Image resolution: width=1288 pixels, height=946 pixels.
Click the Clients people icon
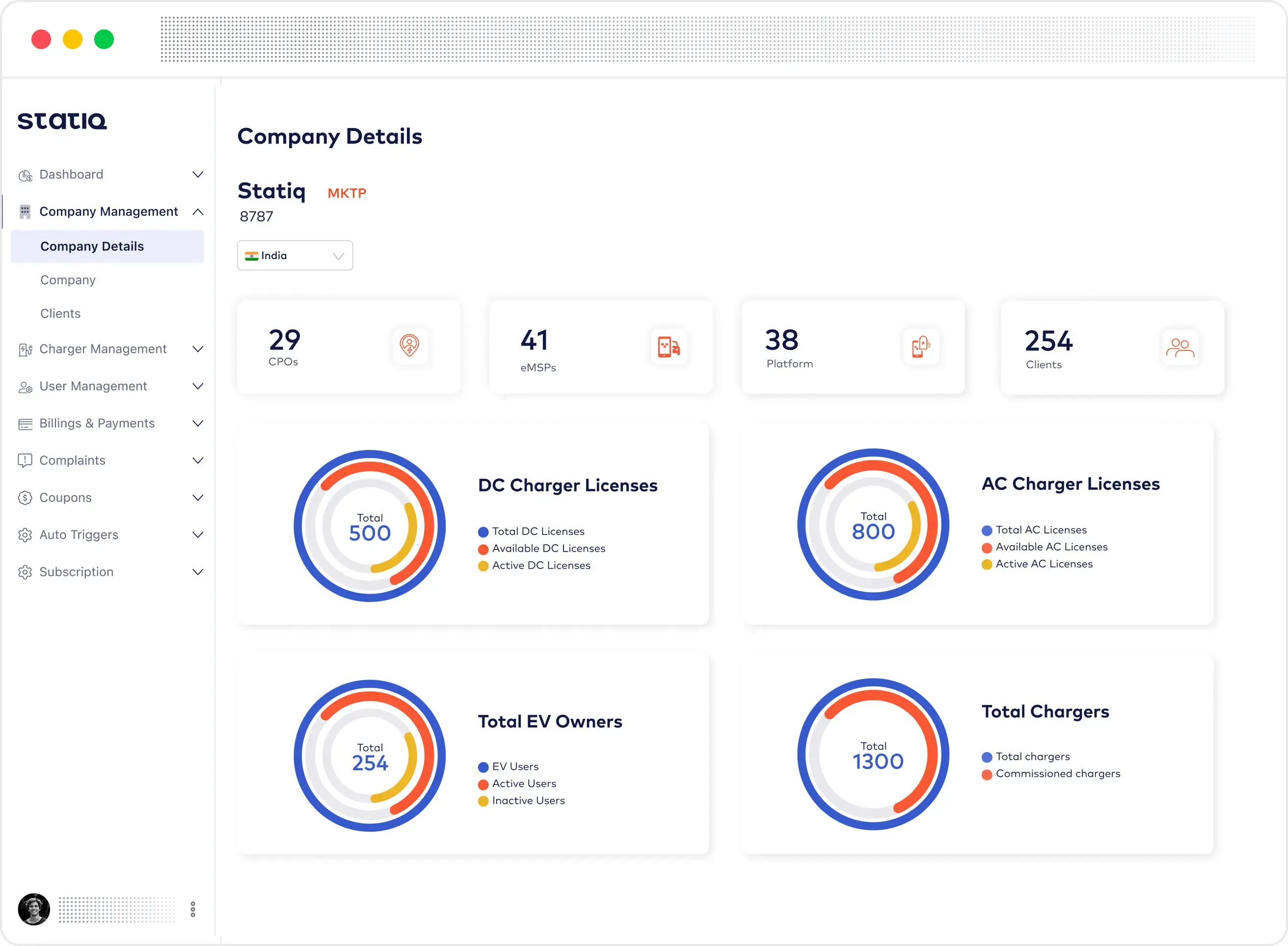(x=1180, y=347)
